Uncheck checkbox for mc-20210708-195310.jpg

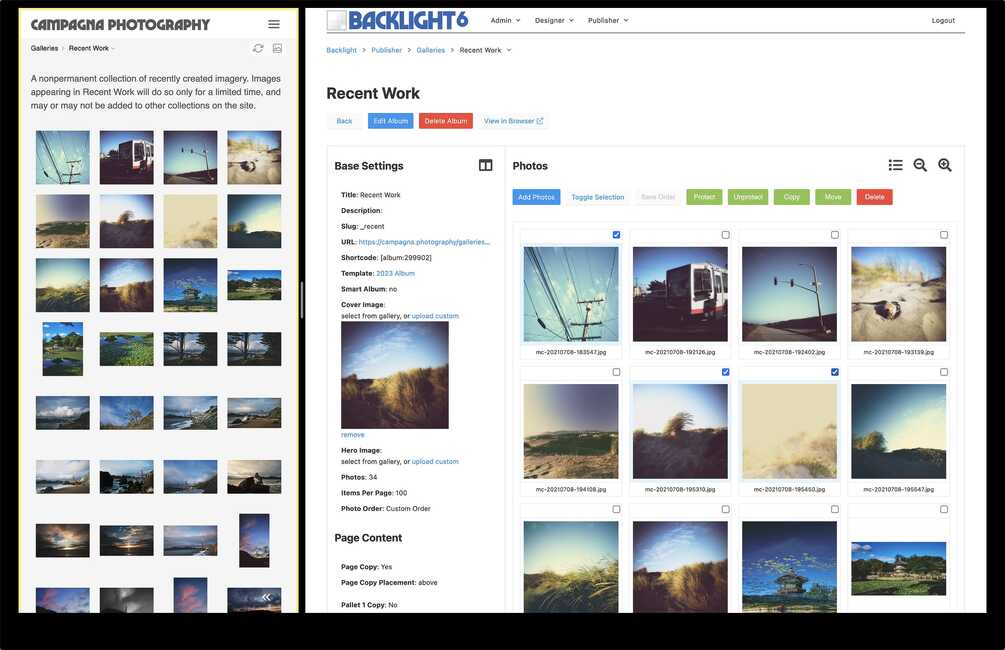(x=725, y=372)
